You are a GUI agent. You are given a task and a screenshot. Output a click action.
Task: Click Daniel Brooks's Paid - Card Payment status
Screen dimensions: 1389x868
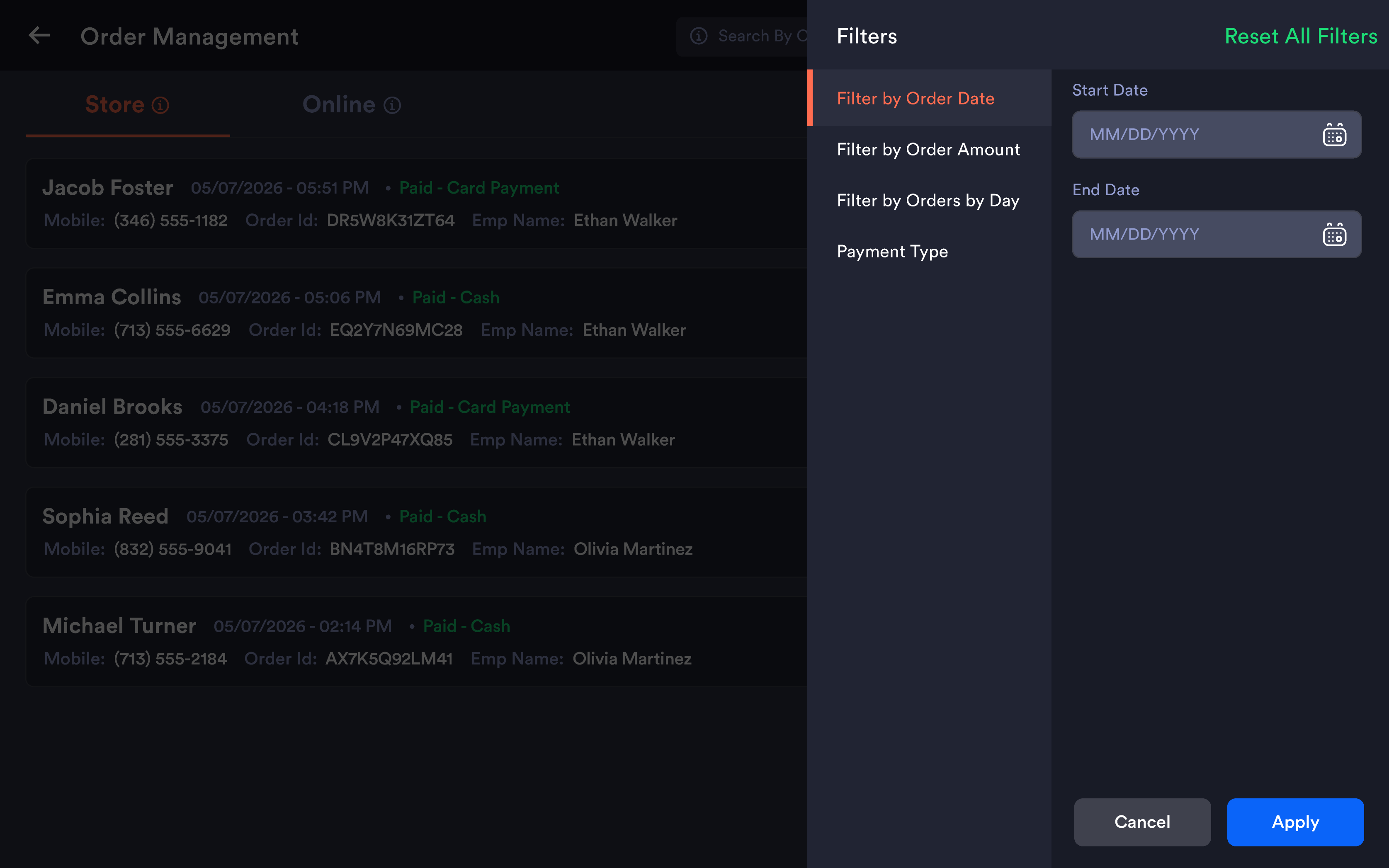[490, 407]
